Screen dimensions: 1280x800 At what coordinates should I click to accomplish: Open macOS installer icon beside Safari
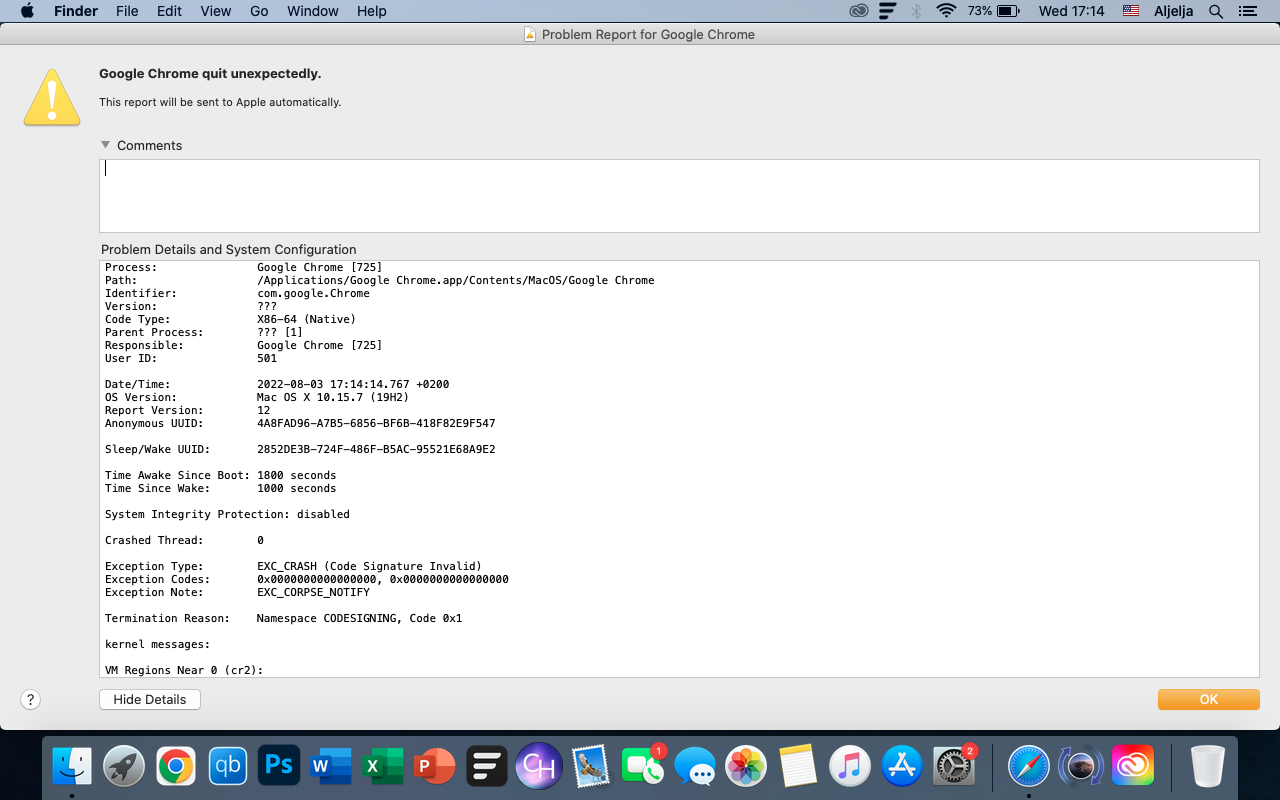[1080, 767]
